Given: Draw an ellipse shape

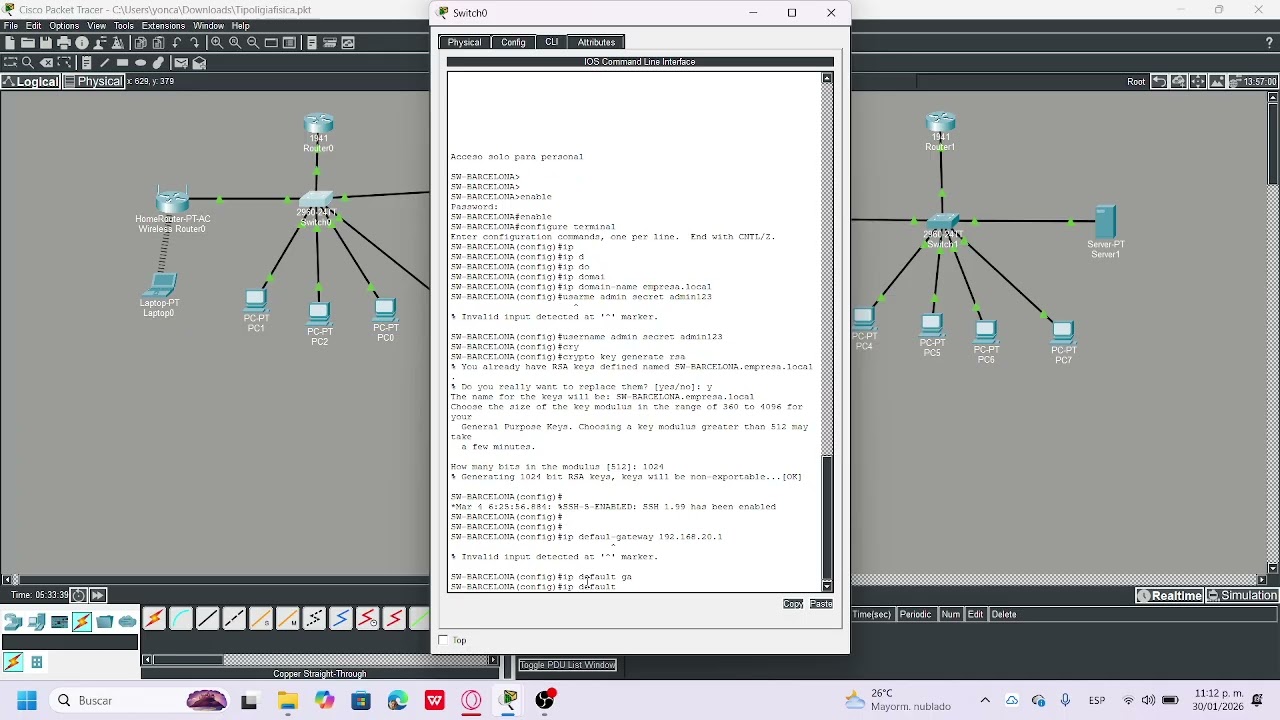Looking at the screenshot, I should pos(140,63).
